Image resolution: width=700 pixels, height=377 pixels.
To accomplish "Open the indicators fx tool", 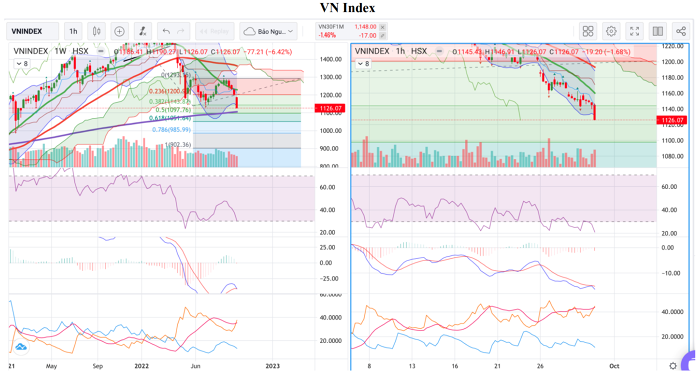I will (x=143, y=31).
